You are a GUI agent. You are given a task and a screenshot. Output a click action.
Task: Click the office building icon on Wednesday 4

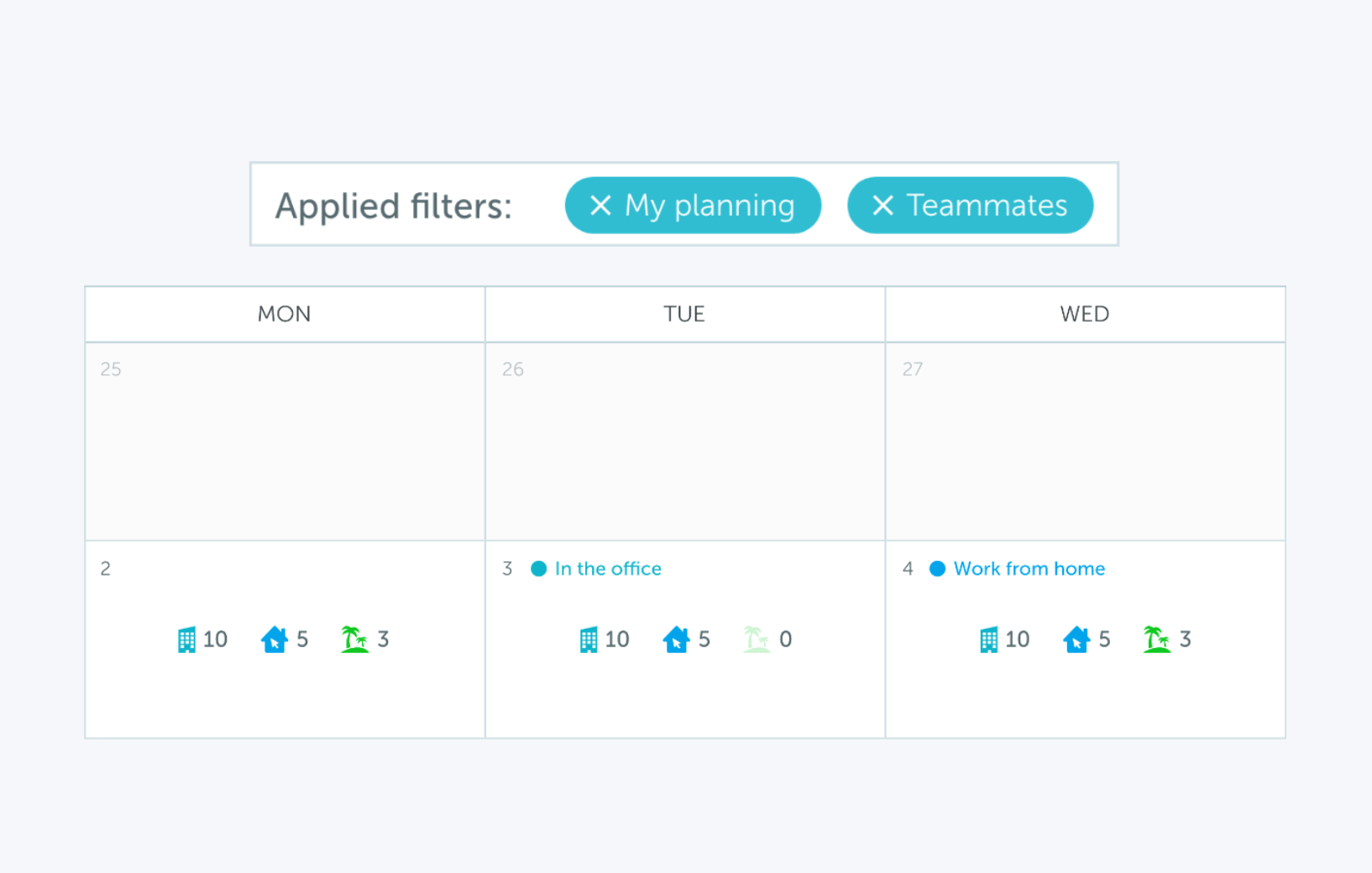coord(989,639)
